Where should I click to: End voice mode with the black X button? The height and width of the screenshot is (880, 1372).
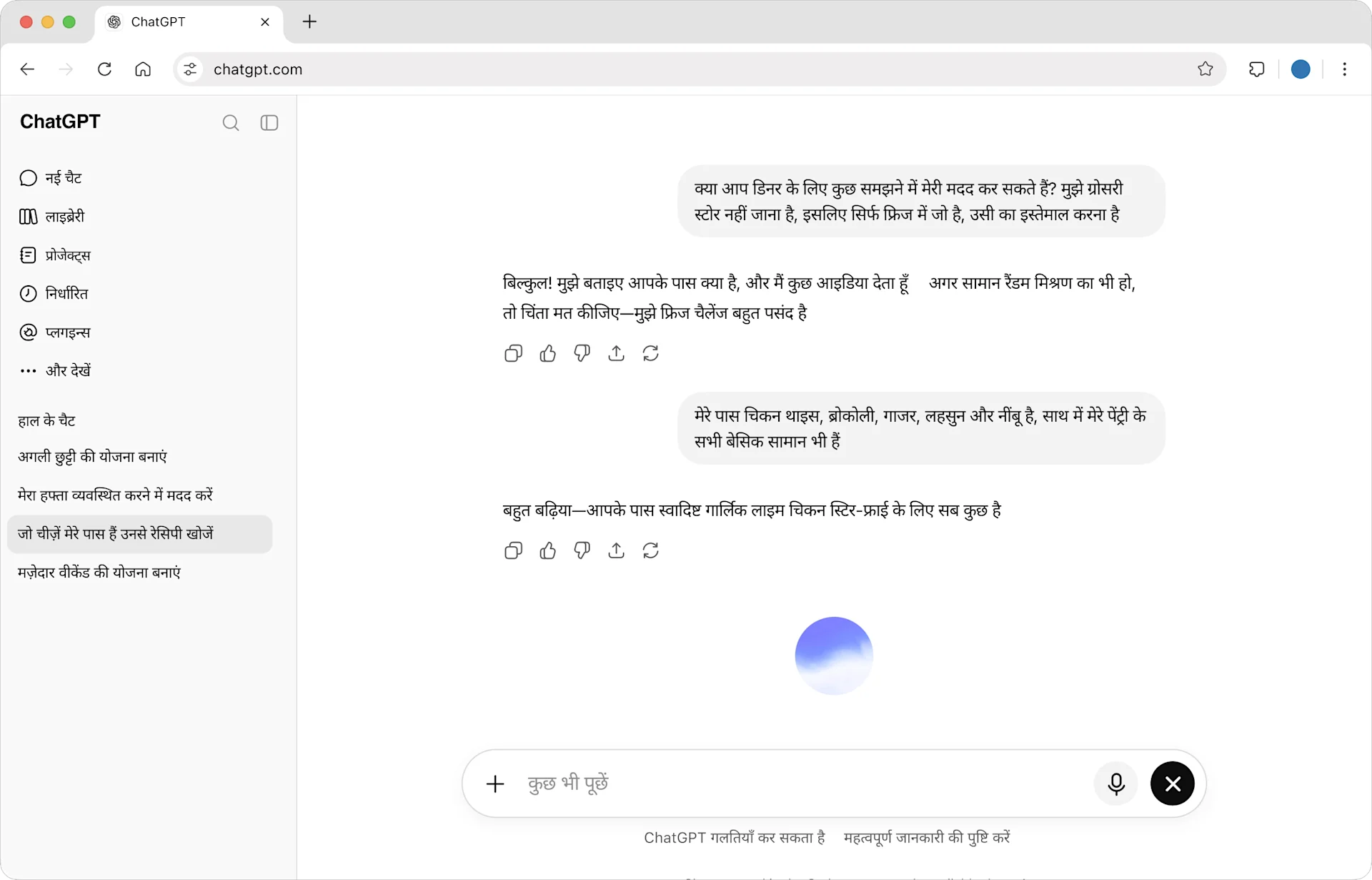point(1173,784)
